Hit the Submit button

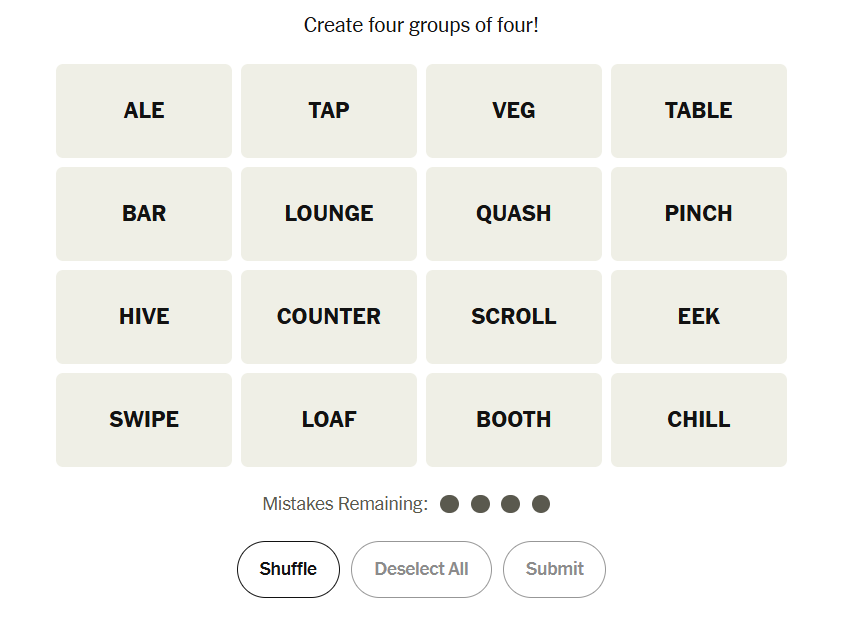click(554, 569)
